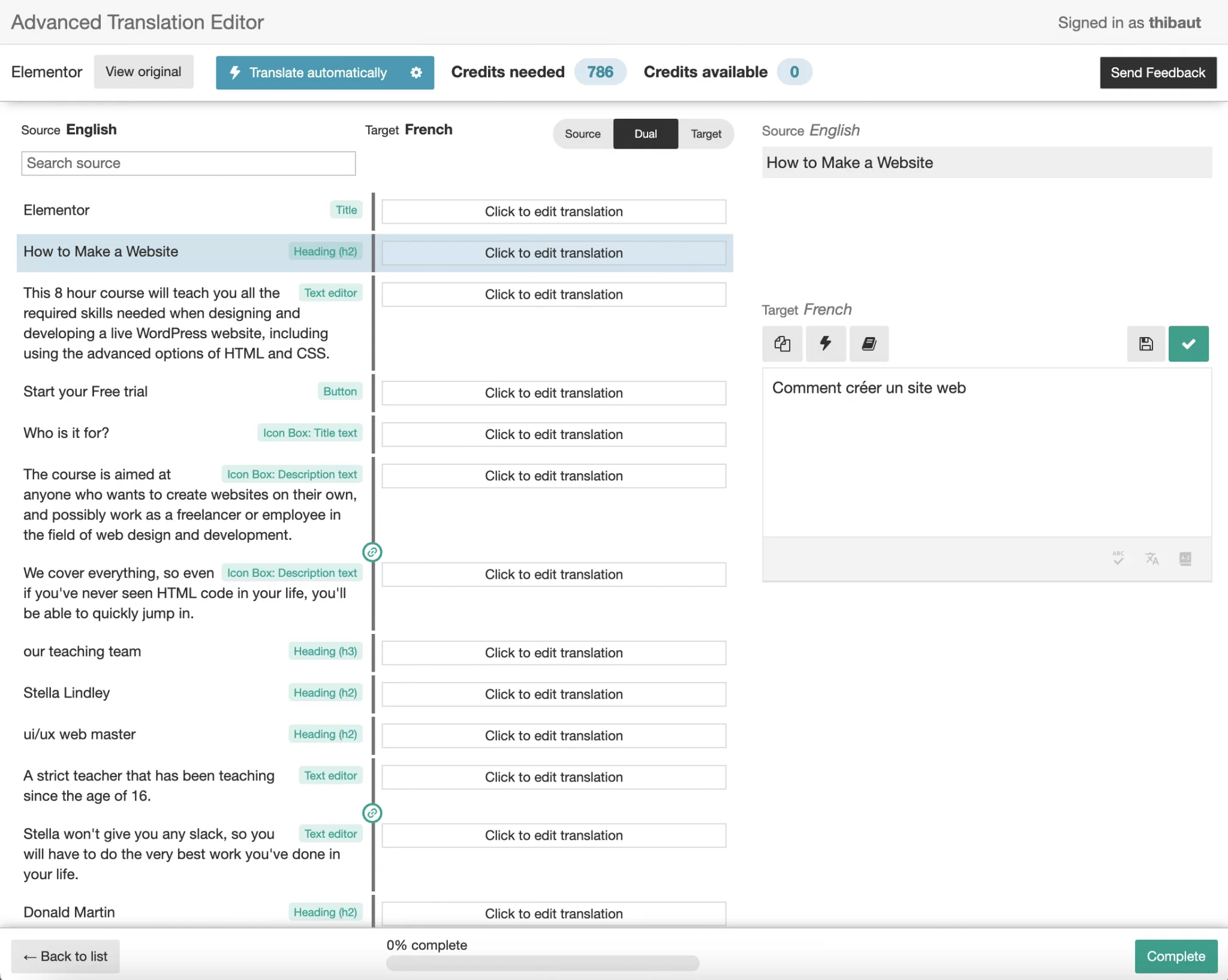
Task: Switch to Source view mode
Action: click(x=581, y=132)
